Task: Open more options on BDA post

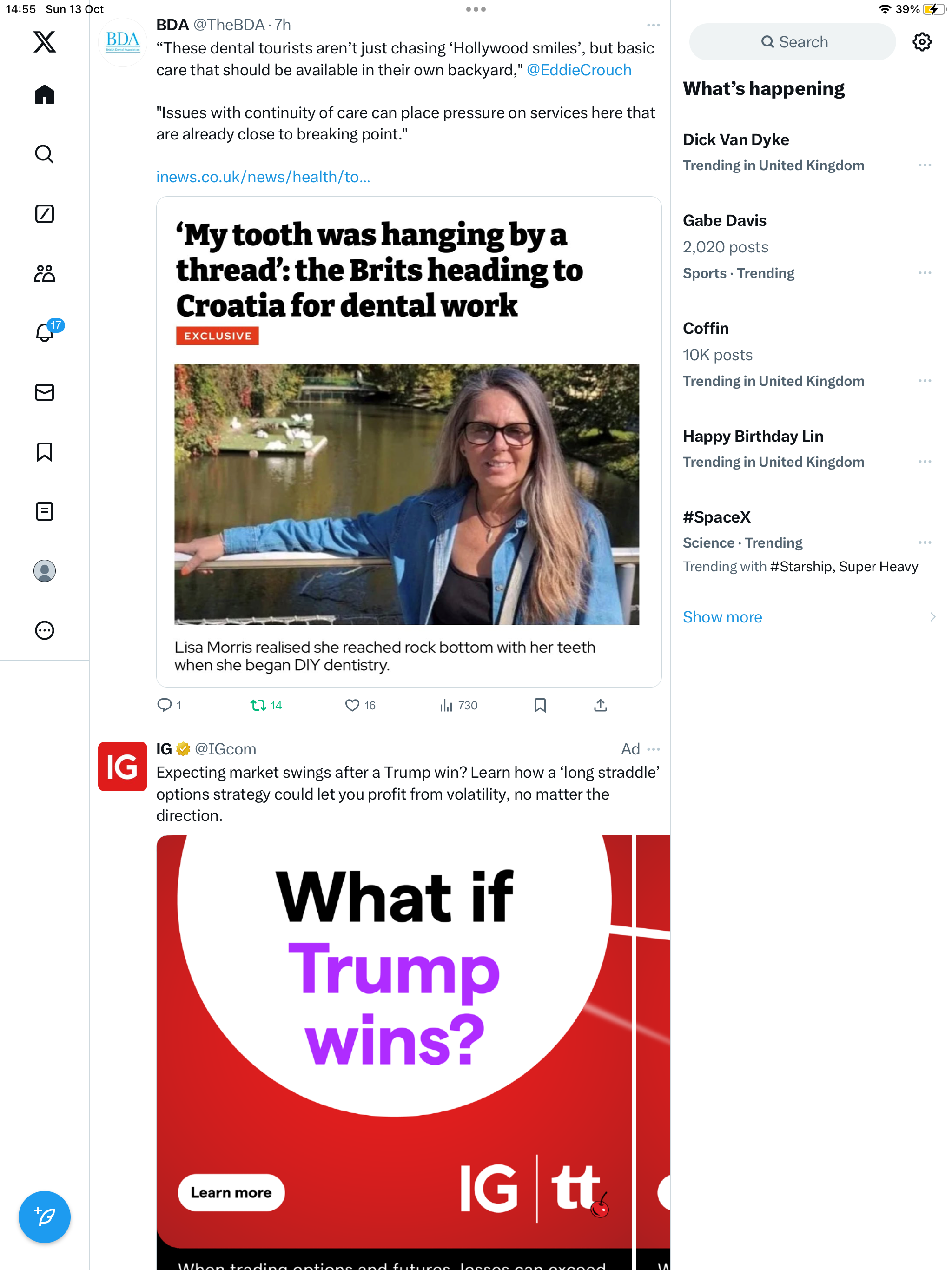Action: pos(653,25)
